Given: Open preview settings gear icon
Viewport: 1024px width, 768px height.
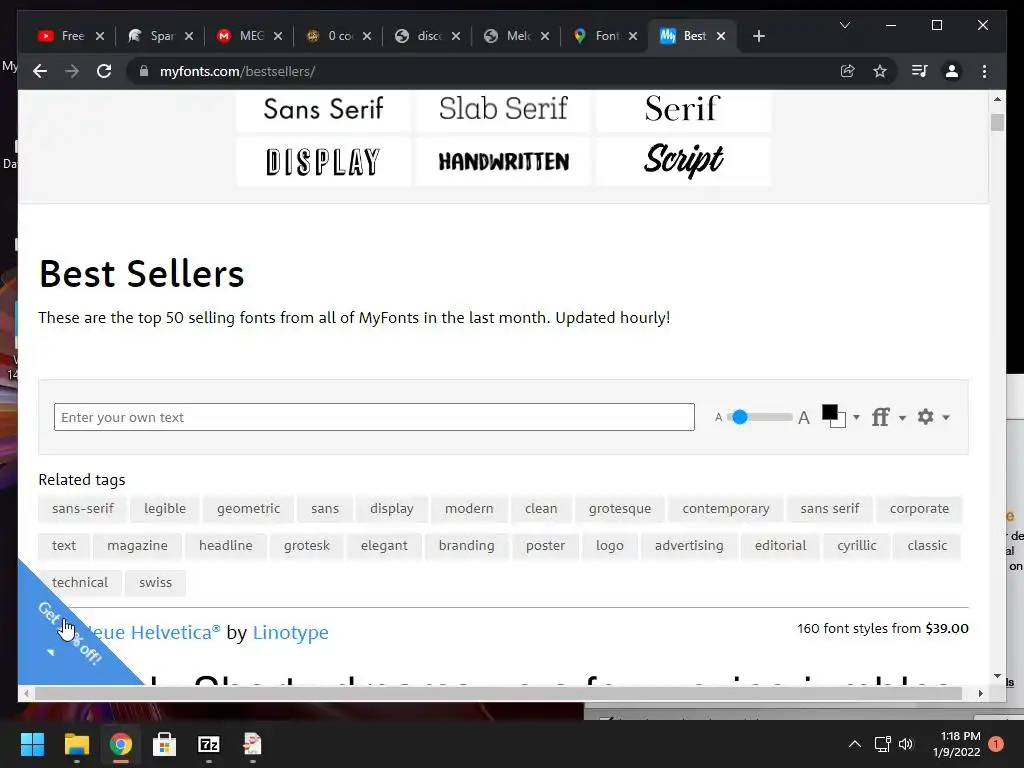Looking at the screenshot, I should pyautogui.click(x=925, y=417).
